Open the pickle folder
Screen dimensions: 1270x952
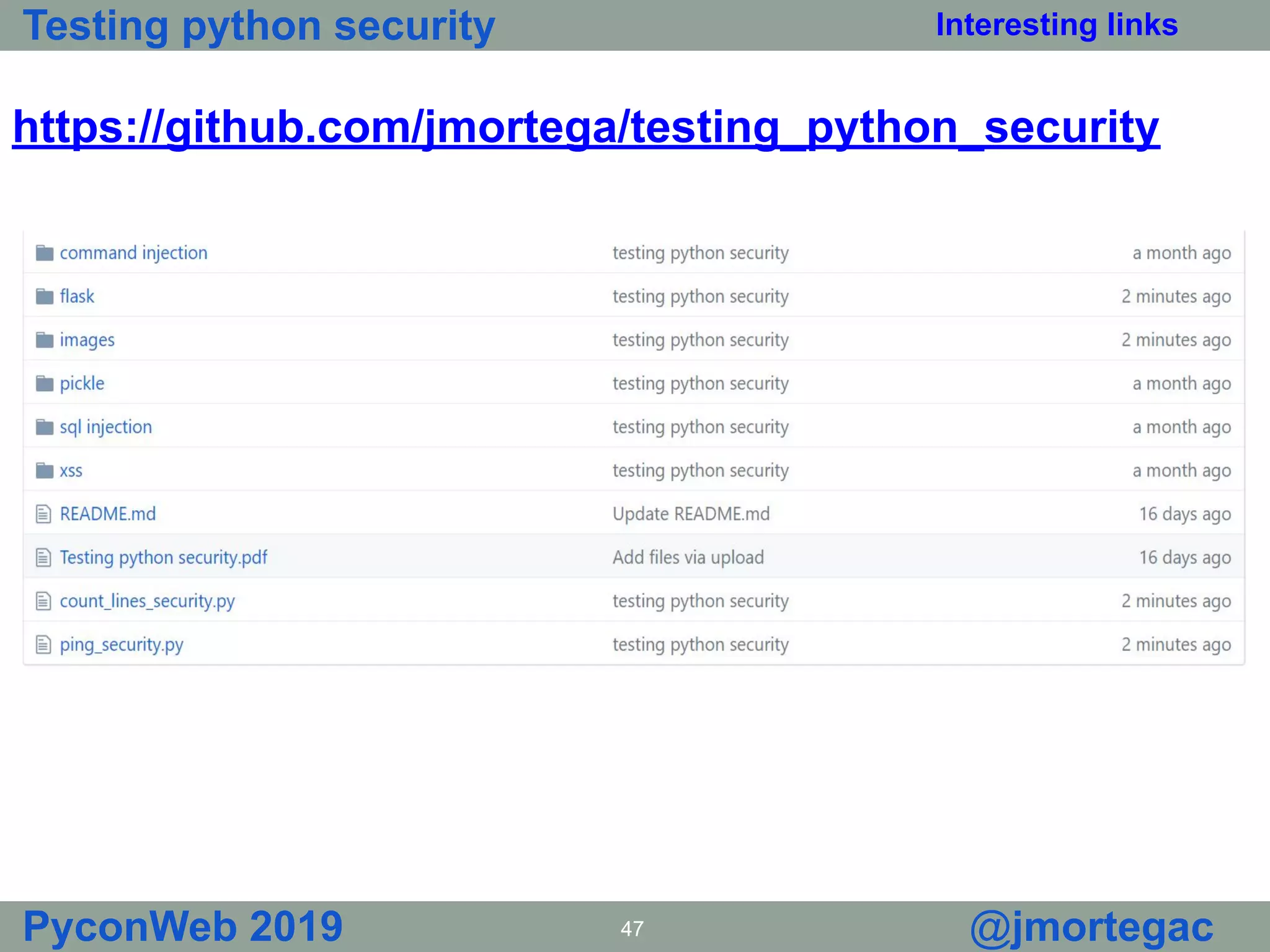point(82,384)
